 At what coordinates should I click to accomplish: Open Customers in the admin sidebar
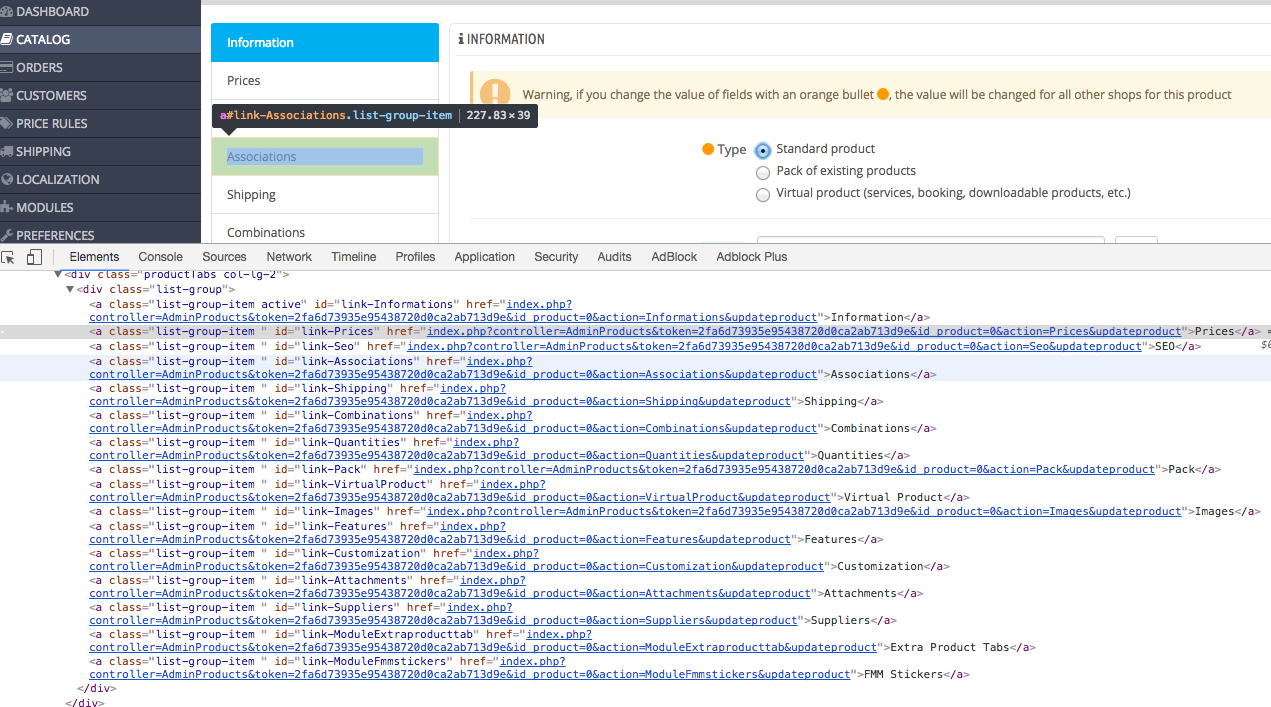pos(100,96)
